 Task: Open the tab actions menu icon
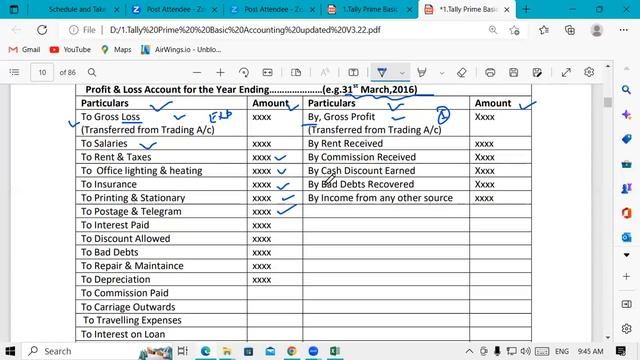[14, 9]
